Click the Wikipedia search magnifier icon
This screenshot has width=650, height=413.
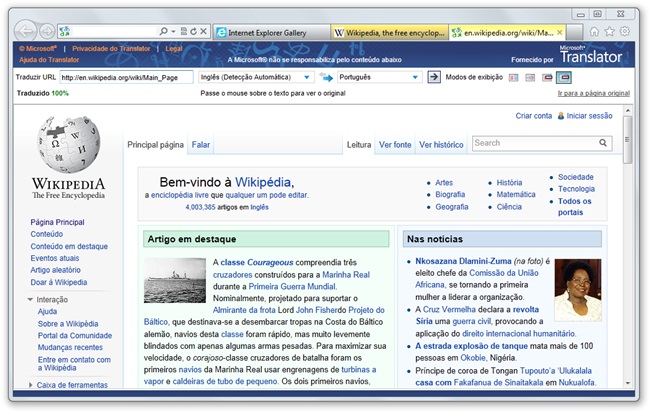603,143
